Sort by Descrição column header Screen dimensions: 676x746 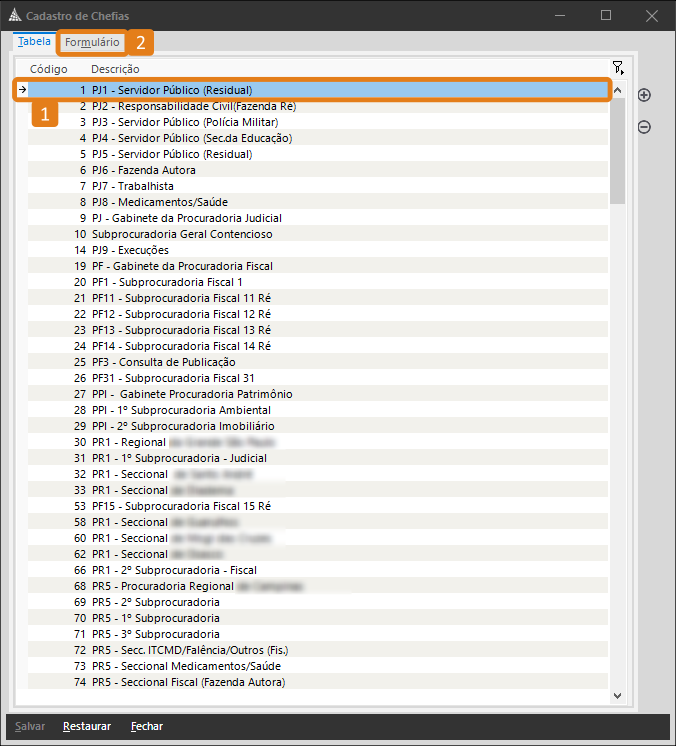click(115, 69)
